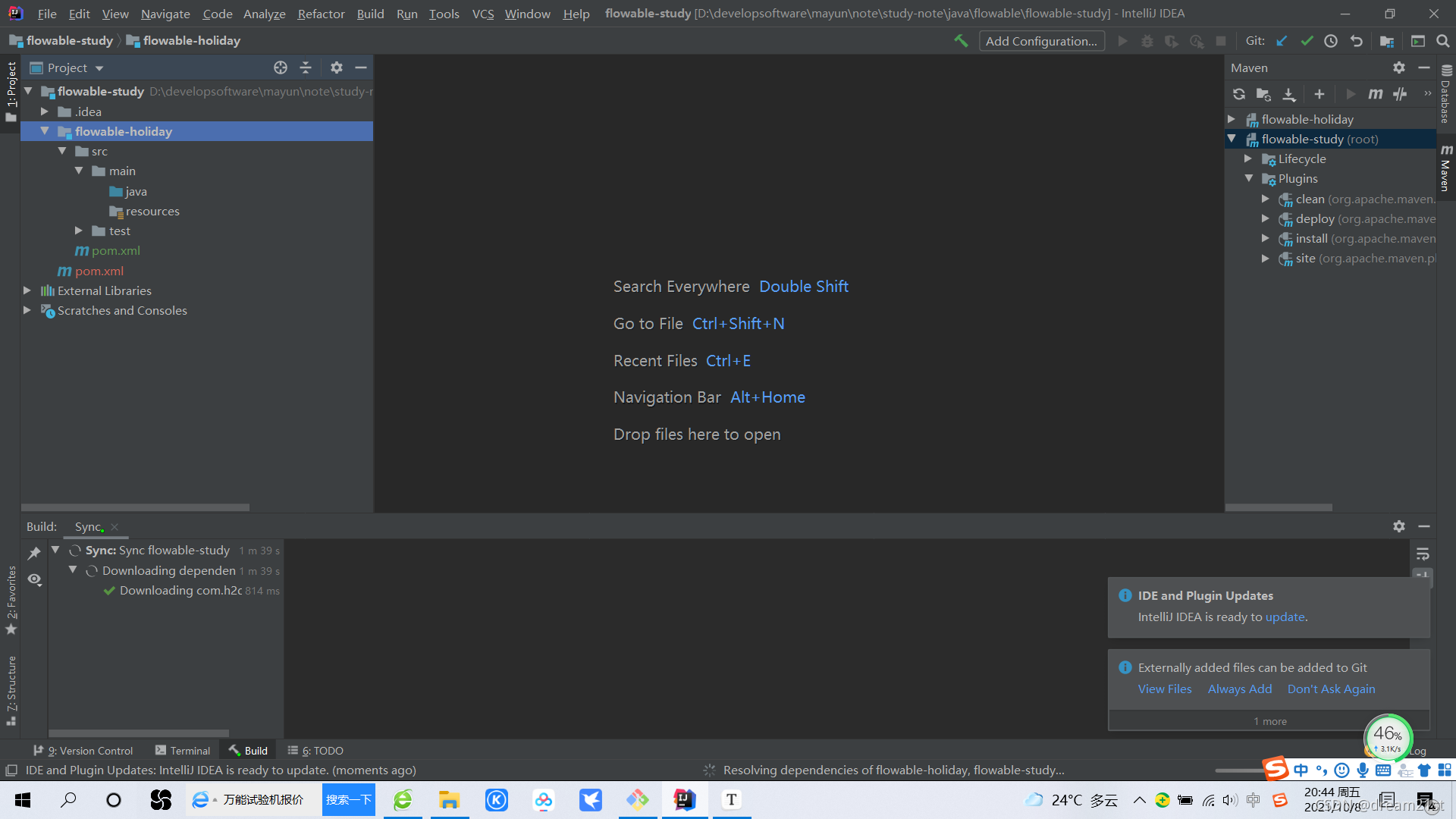The image size is (1456, 819).
Task: Toggle the 1: Project side panel
Action: (11, 92)
